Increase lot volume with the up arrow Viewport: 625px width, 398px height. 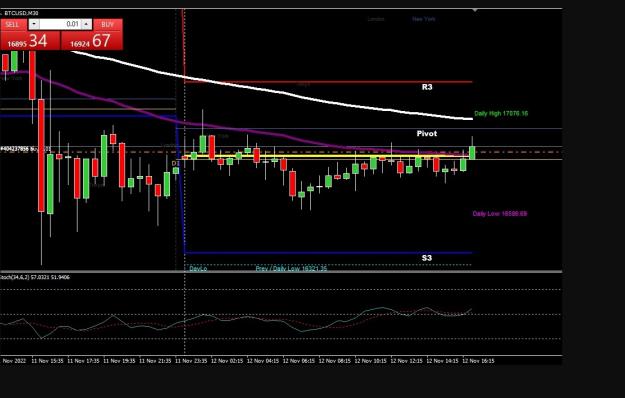86,24
